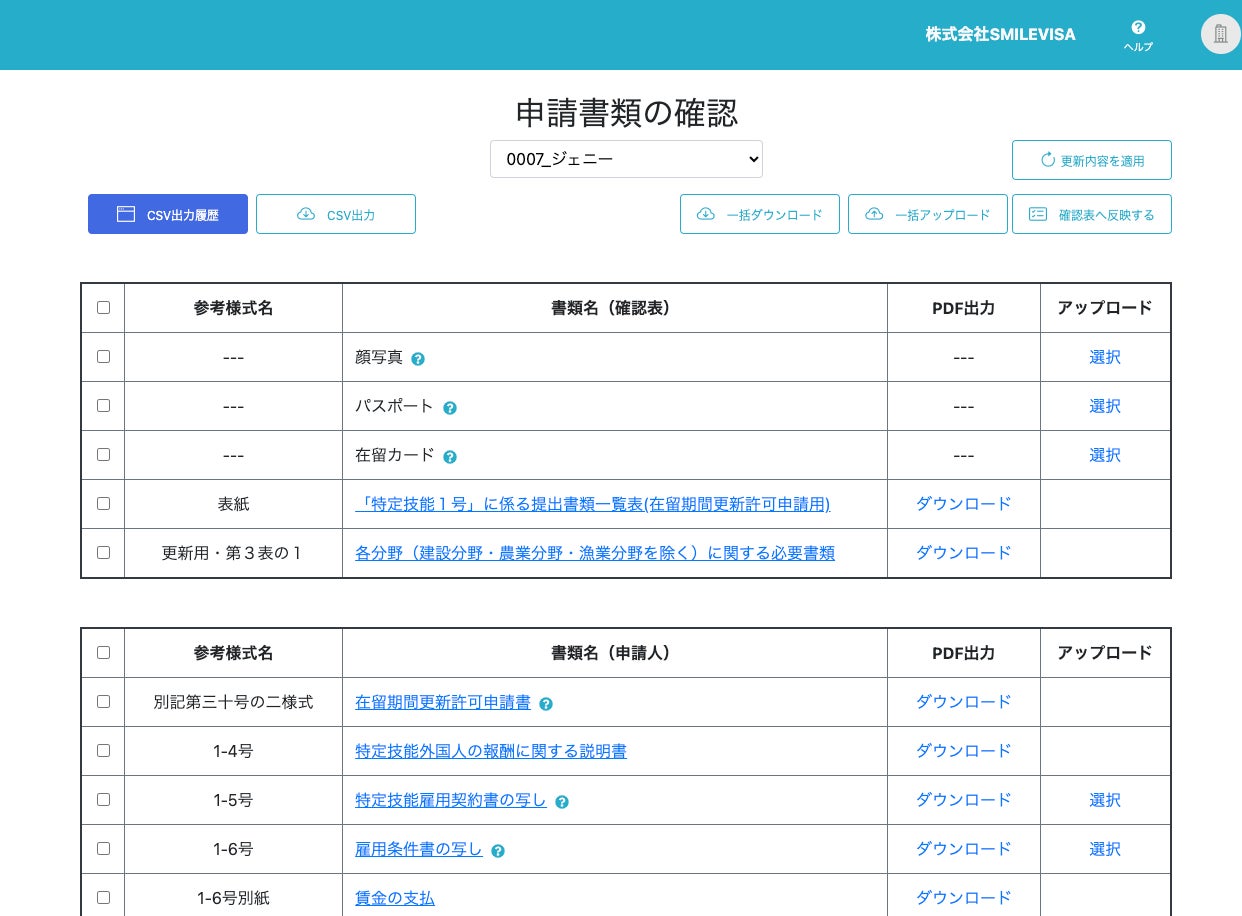Click help icon beside 在留カード
The image size is (1242, 916).
click(x=450, y=457)
